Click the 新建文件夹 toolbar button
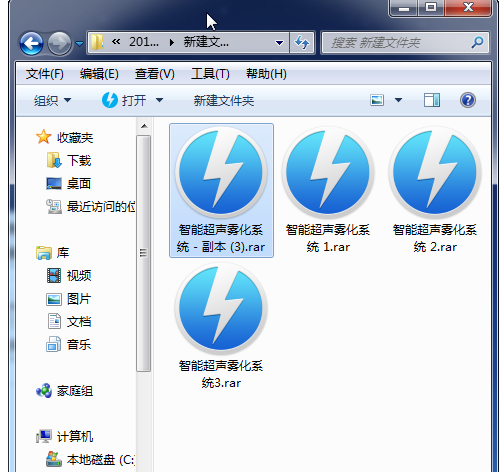 click(x=224, y=100)
